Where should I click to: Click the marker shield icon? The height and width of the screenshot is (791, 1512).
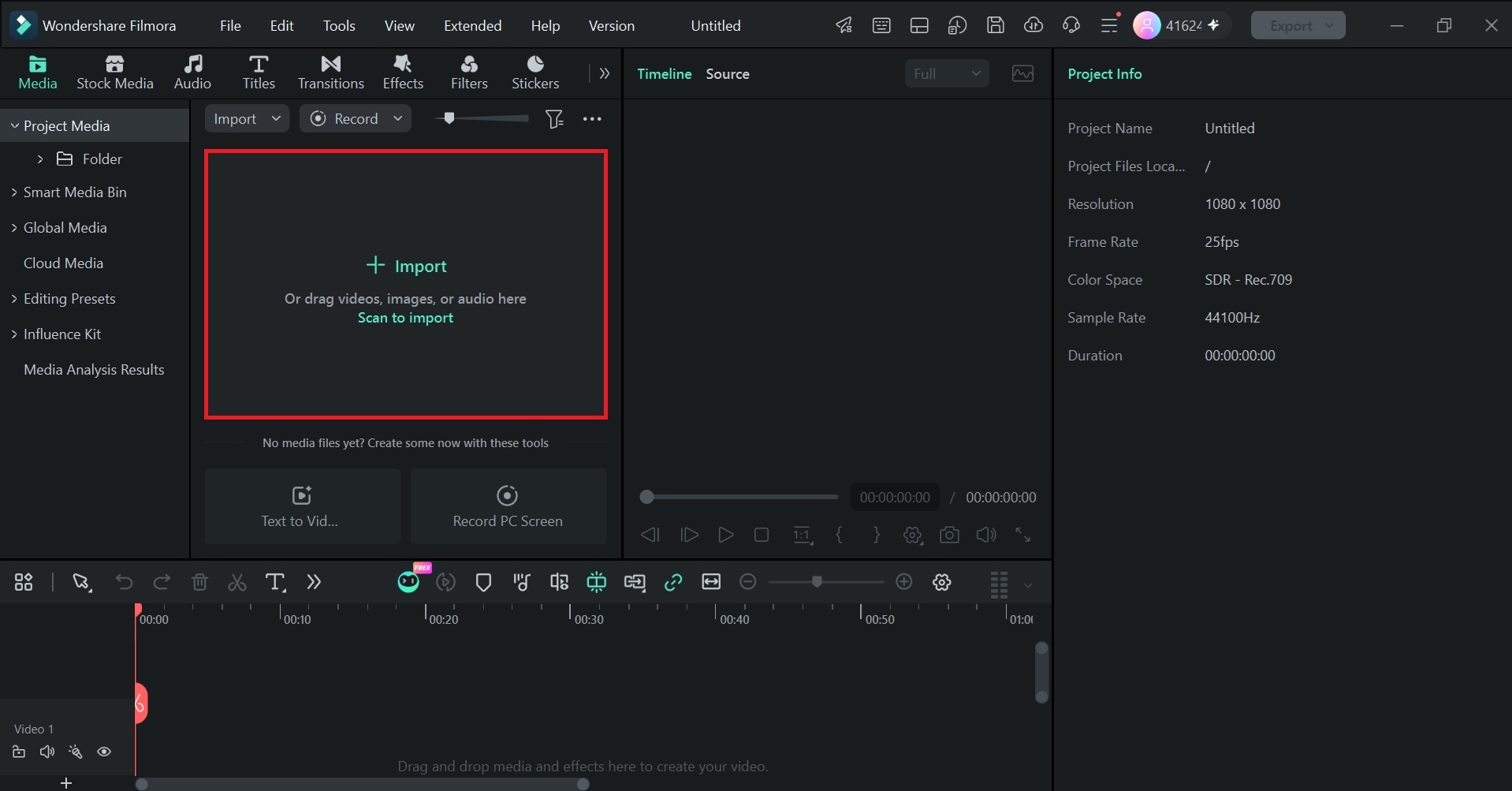point(483,582)
